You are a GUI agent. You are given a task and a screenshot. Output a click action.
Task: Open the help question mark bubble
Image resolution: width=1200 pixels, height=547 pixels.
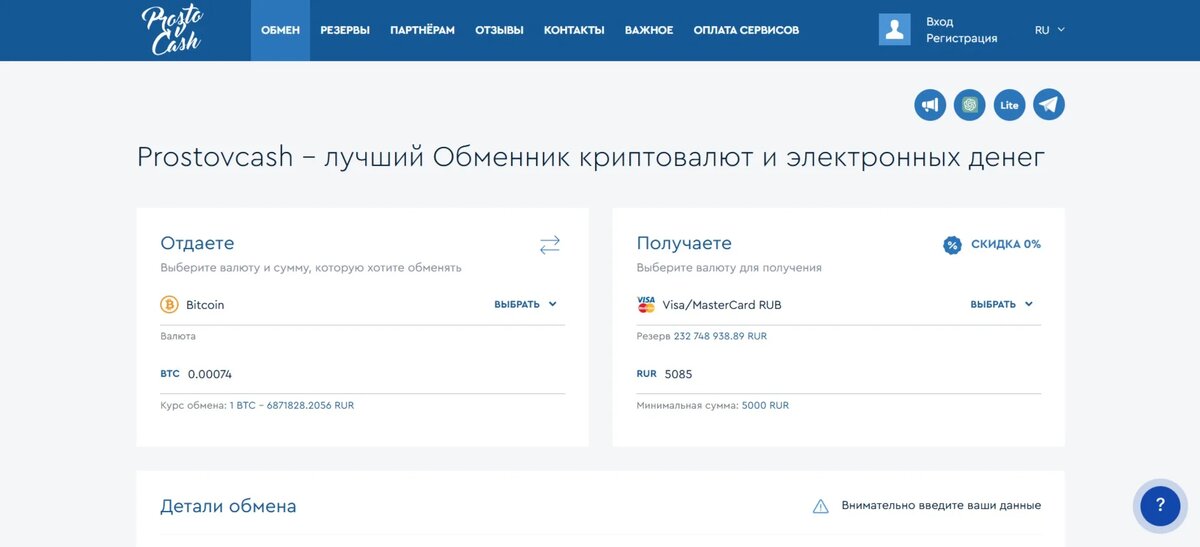click(1160, 505)
